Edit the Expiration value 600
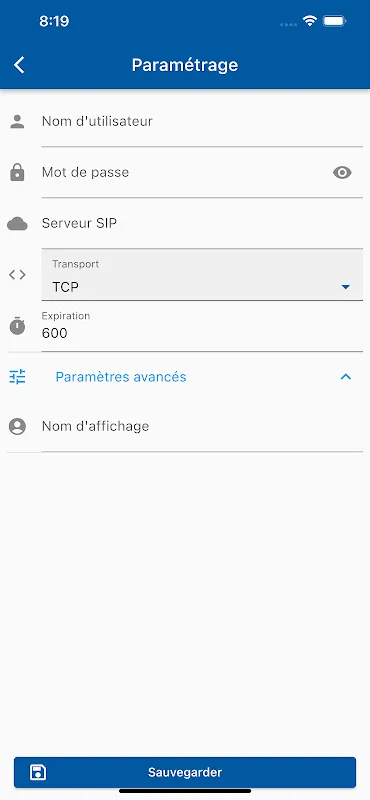370x800 pixels. 202,327
